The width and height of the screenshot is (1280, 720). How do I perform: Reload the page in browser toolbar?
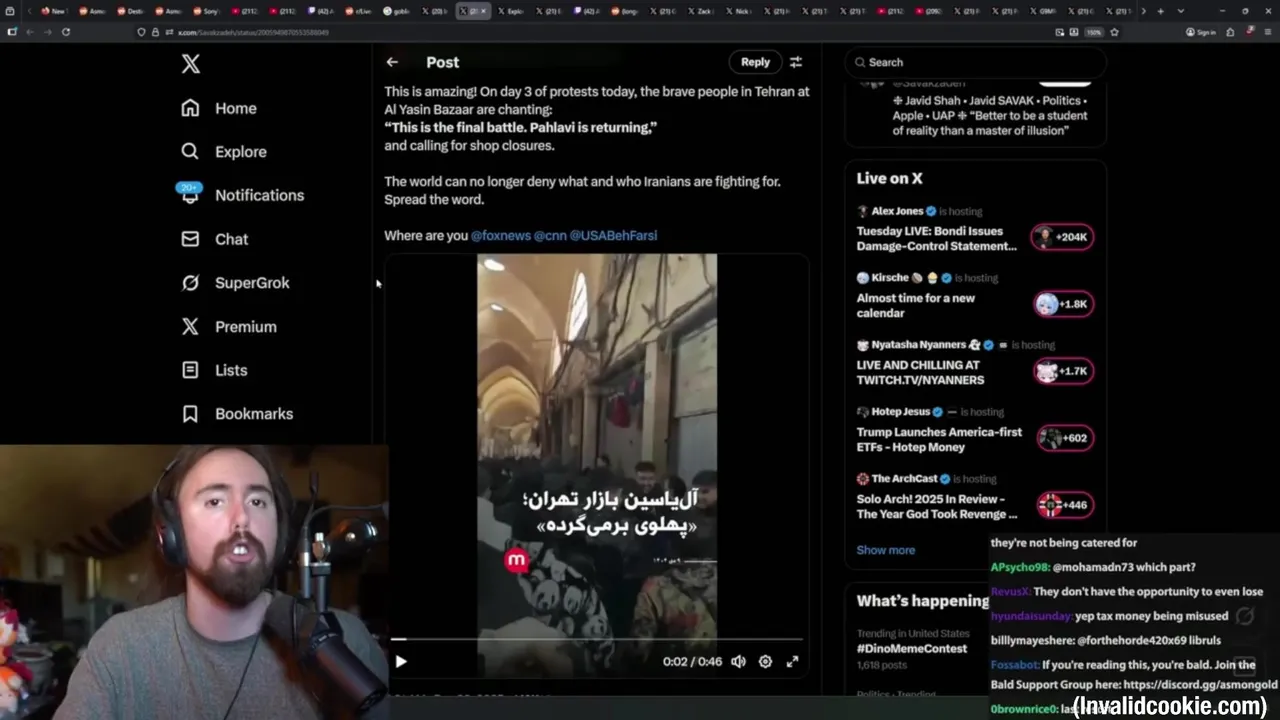click(x=66, y=32)
